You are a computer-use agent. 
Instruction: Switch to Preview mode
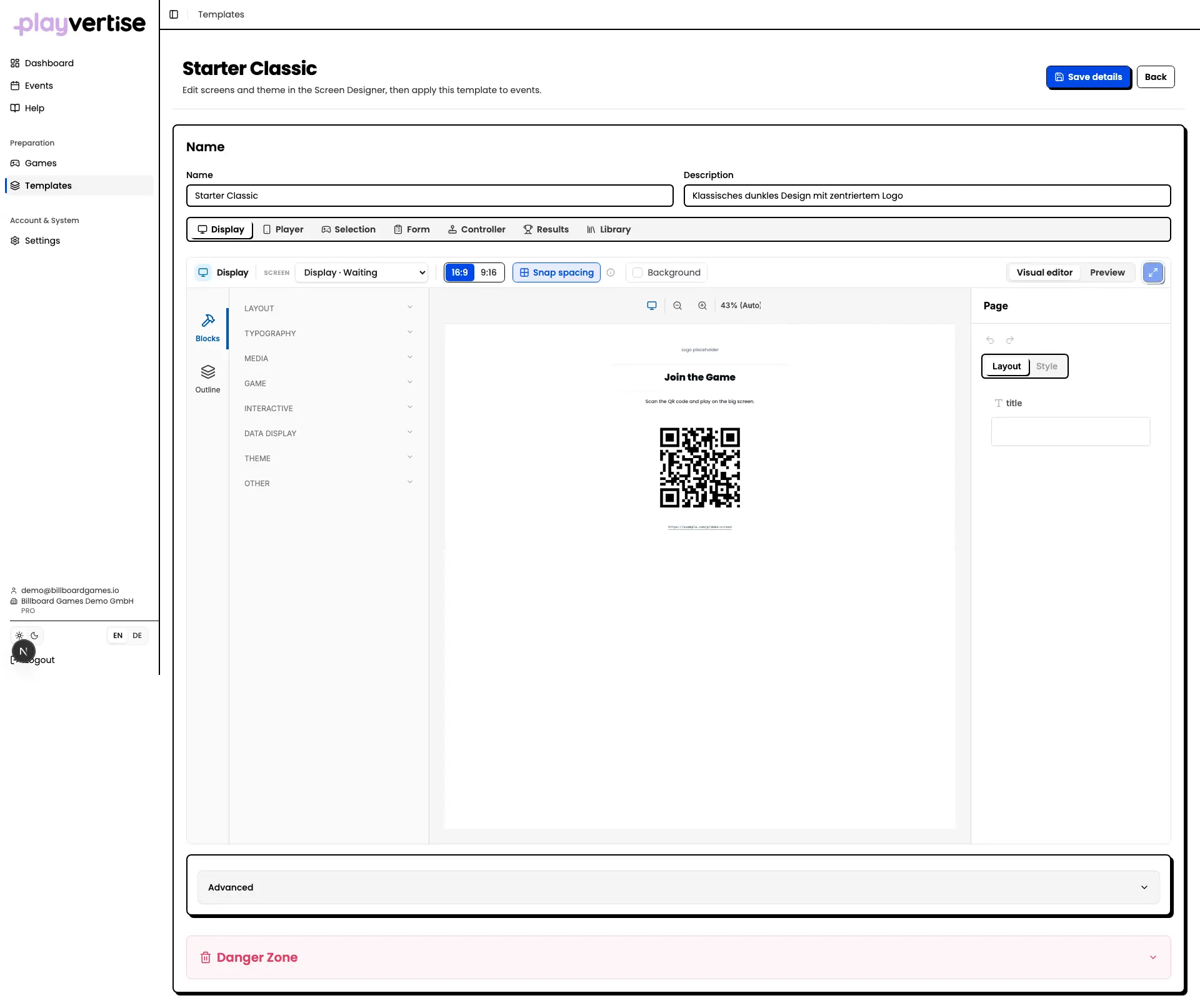(x=1107, y=272)
